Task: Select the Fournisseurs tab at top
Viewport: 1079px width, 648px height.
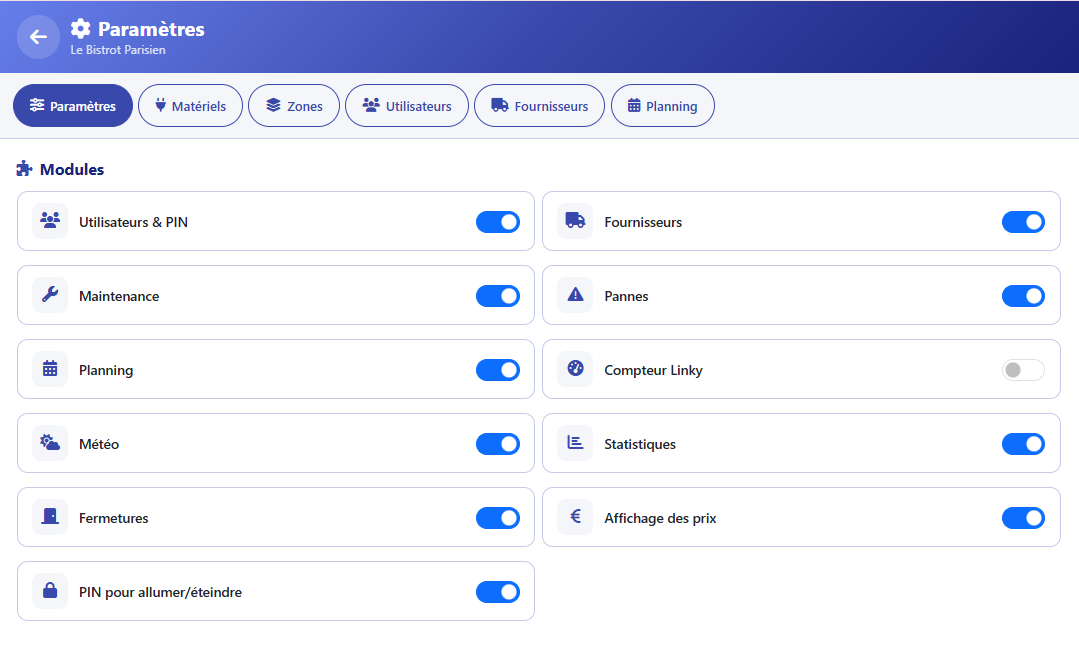Action: click(539, 106)
